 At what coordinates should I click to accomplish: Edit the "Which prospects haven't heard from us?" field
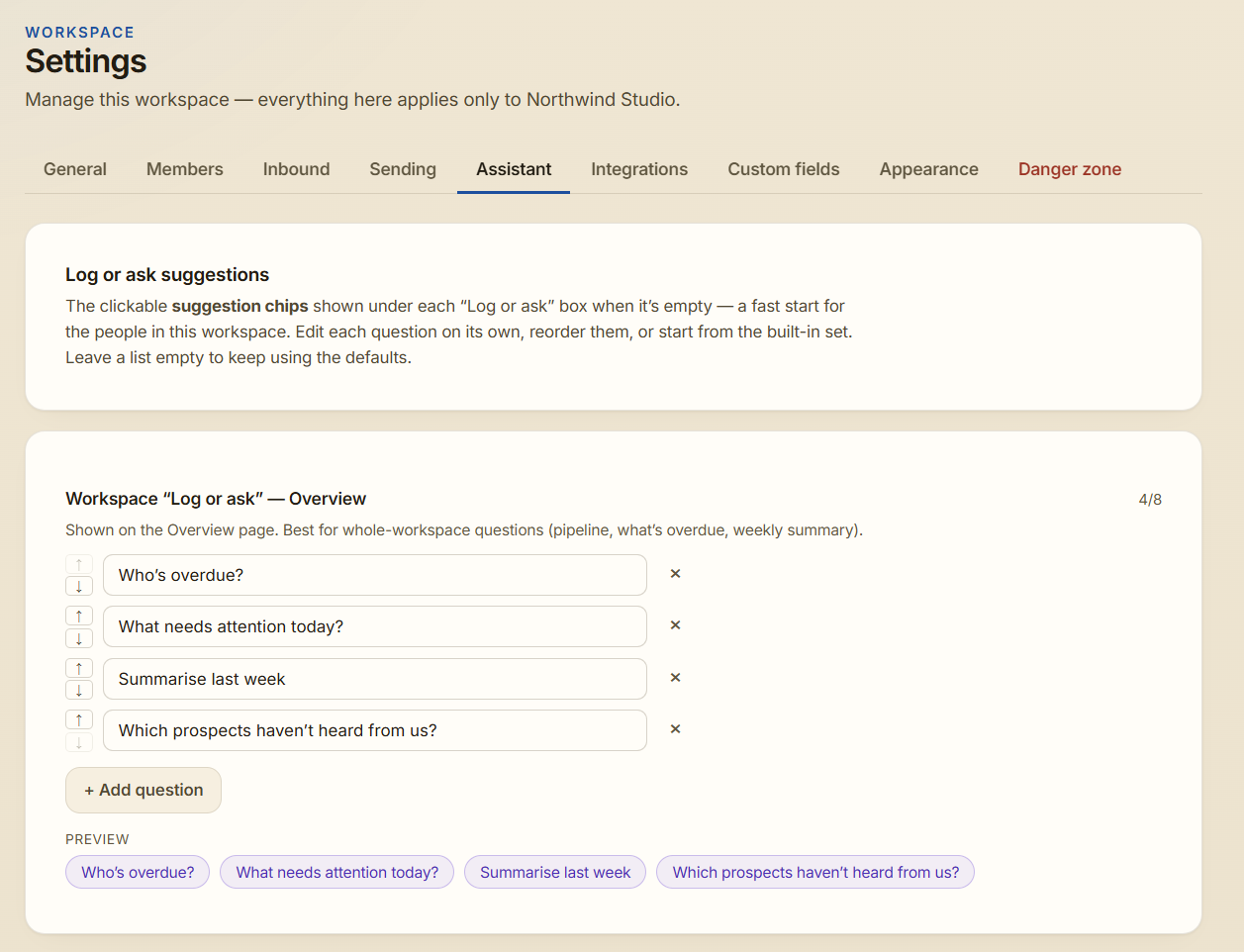pos(375,730)
